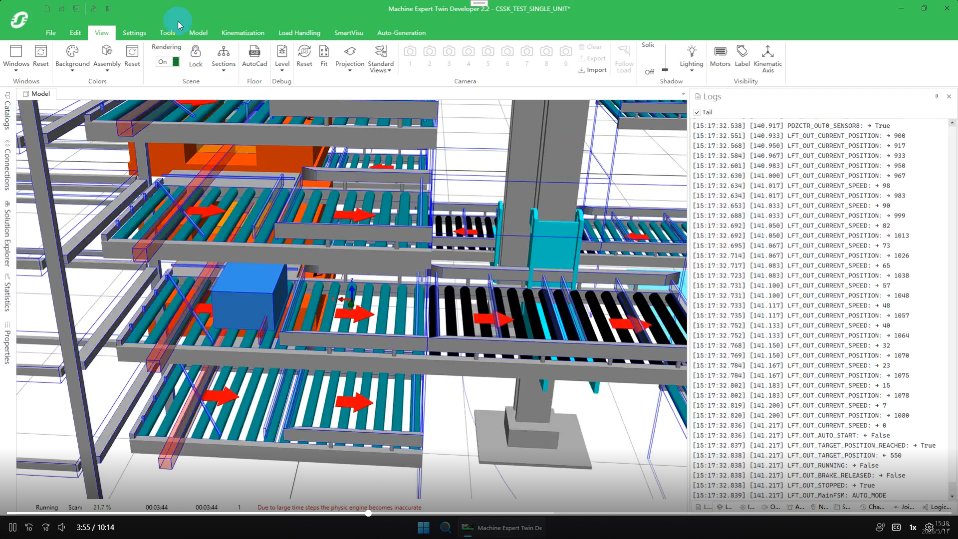Screen dimensions: 958x539
Task: Expand the Standard Views dropdown
Action: pyautogui.click(x=380, y=59)
